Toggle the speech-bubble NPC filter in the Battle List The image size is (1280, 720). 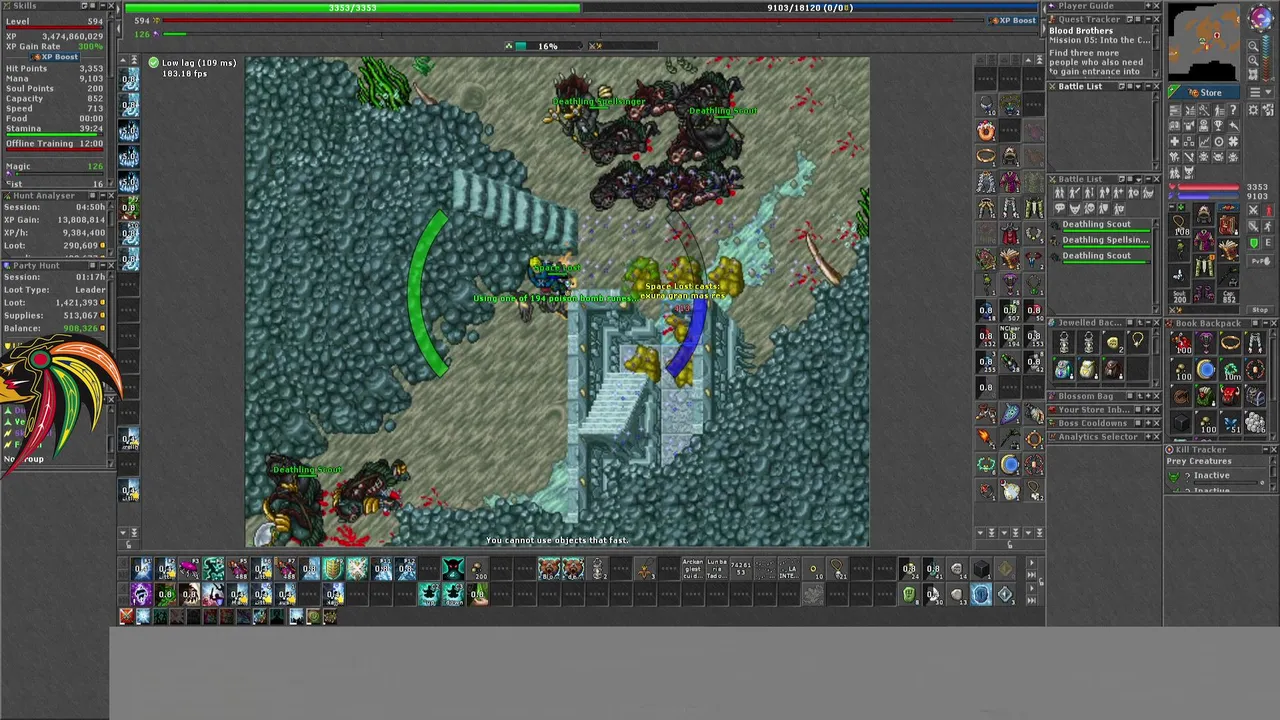(1060, 208)
